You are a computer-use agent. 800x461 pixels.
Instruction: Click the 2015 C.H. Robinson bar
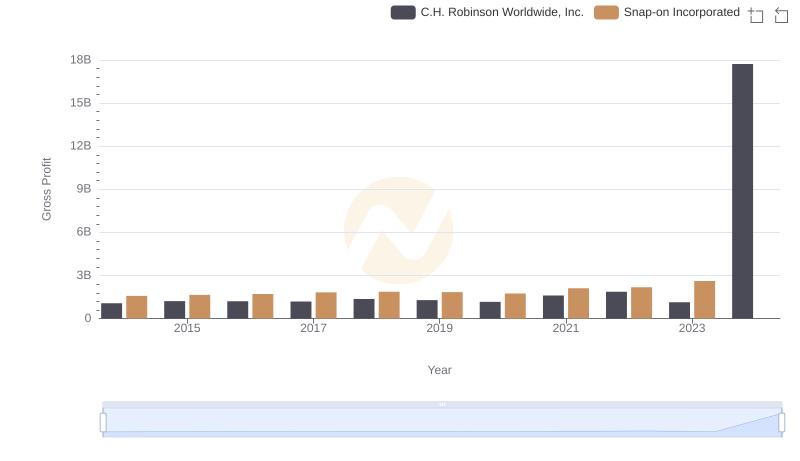pyautogui.click(x=174, y=310)
